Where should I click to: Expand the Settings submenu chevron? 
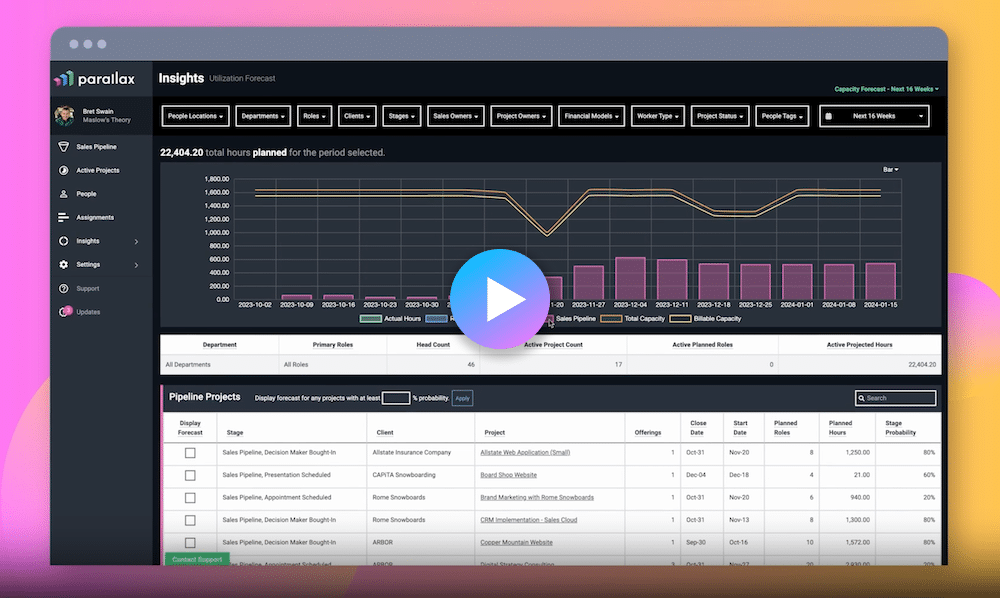click(x=136, y=265)
